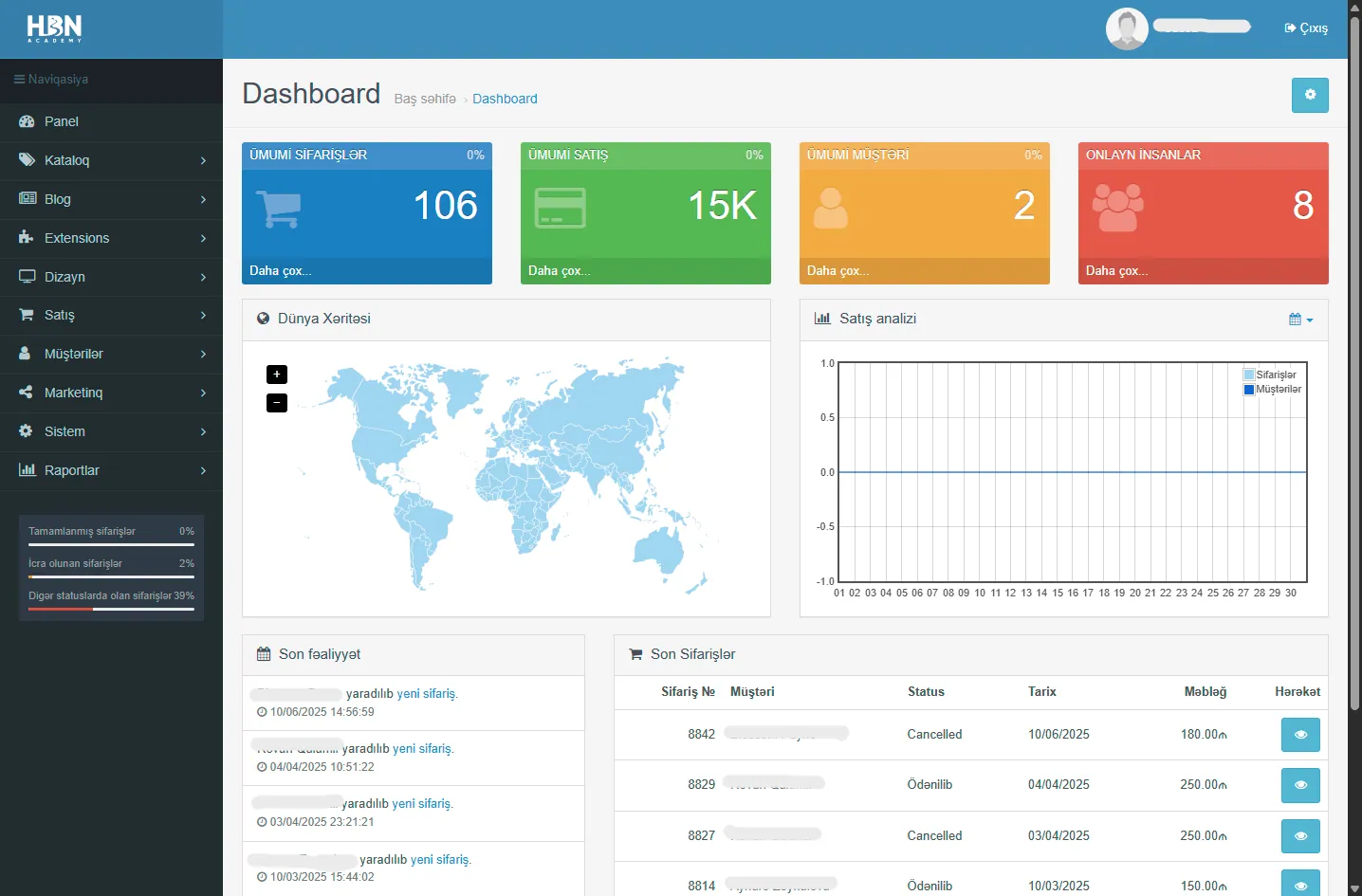Open the Raportlar menu item
Viewport: 1362px width, 896px height.
point(111,470)
